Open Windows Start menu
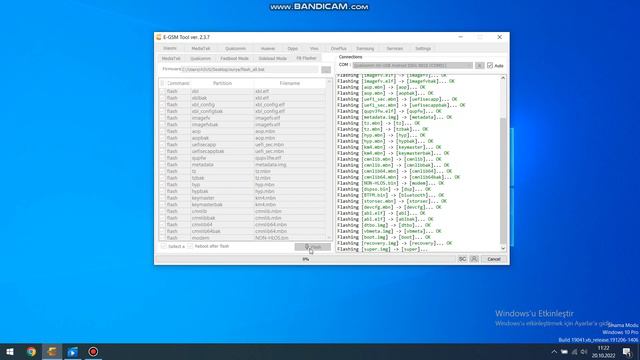 point(10,352)
